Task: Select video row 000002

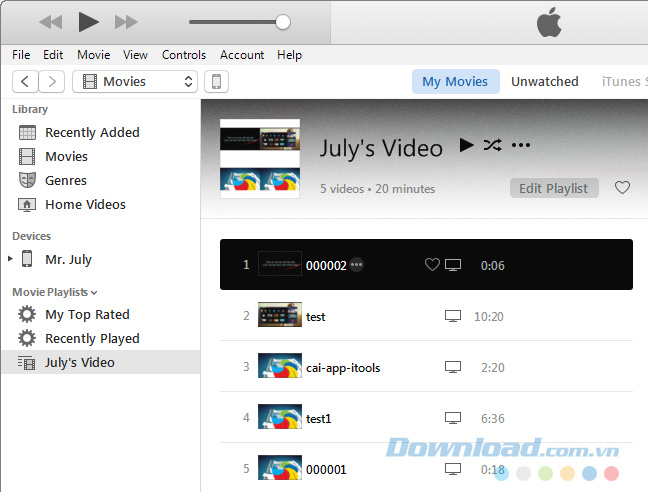Action: 426,264
